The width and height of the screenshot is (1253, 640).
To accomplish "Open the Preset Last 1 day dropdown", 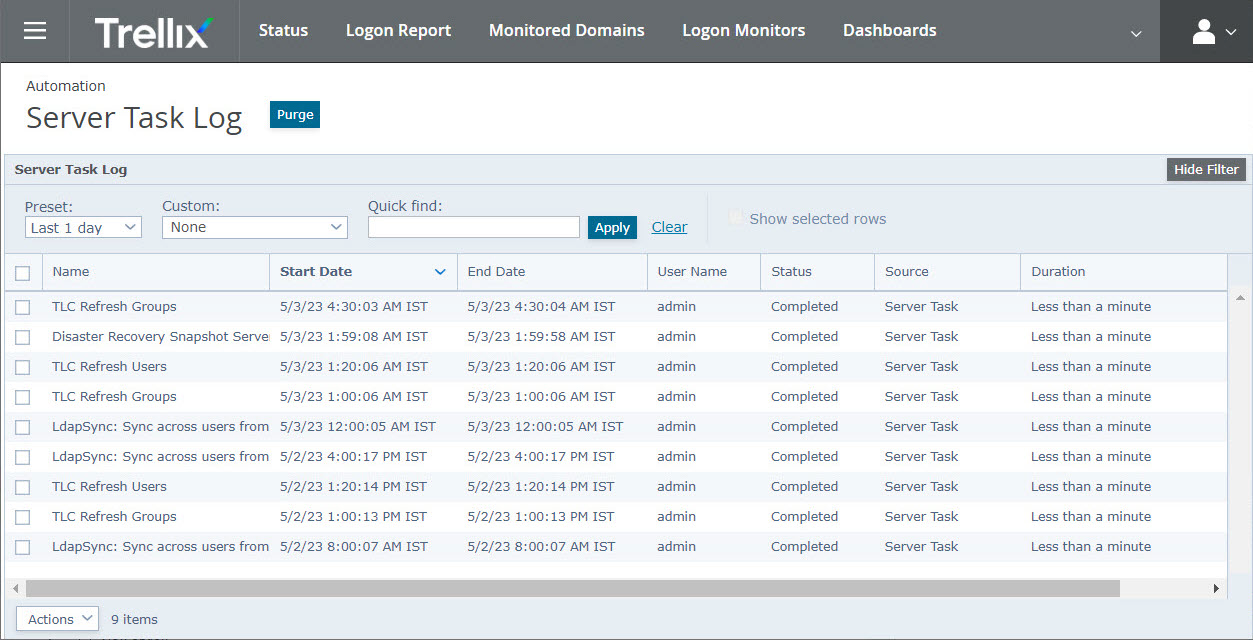I will (83, 228).
